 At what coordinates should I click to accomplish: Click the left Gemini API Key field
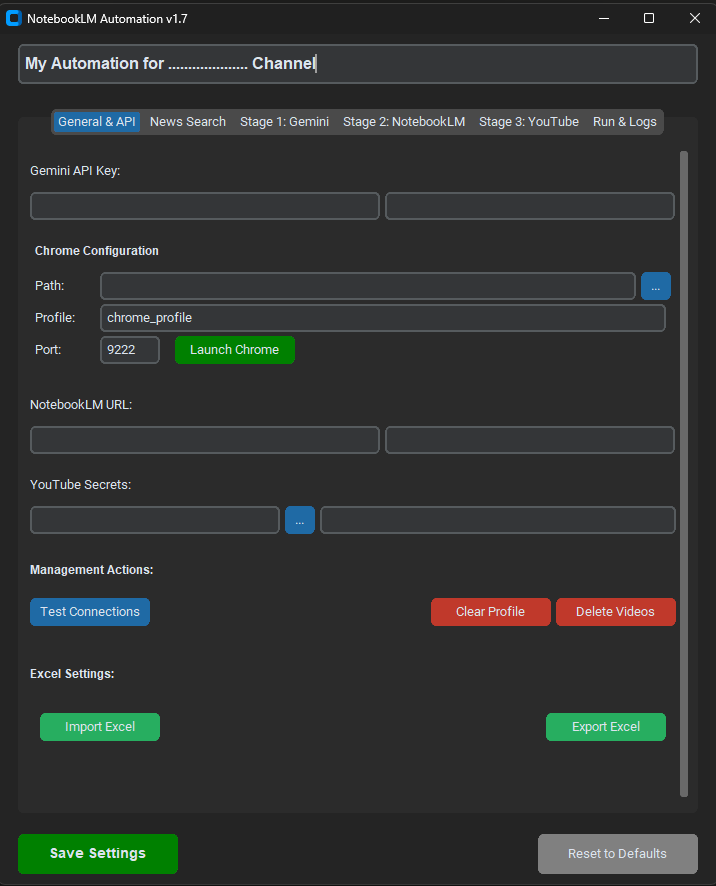coord(205,206)
